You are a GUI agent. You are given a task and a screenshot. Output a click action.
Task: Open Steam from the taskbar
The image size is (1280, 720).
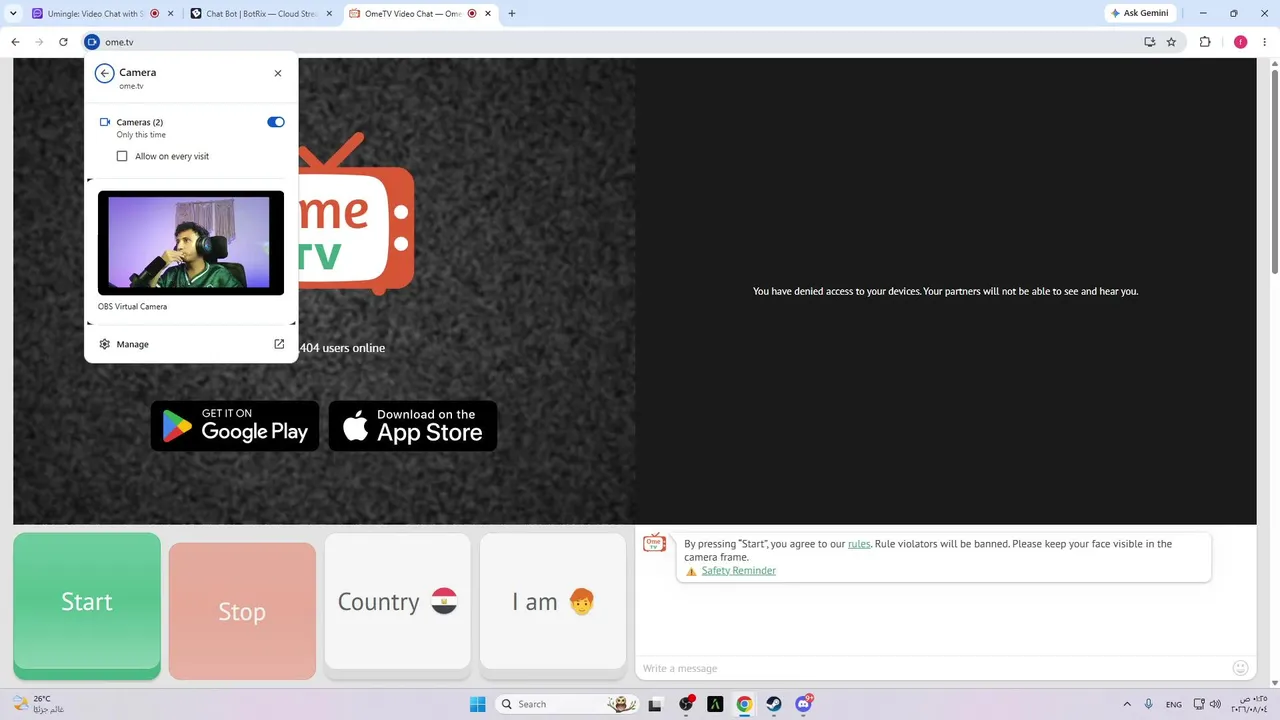click(774, 704)
